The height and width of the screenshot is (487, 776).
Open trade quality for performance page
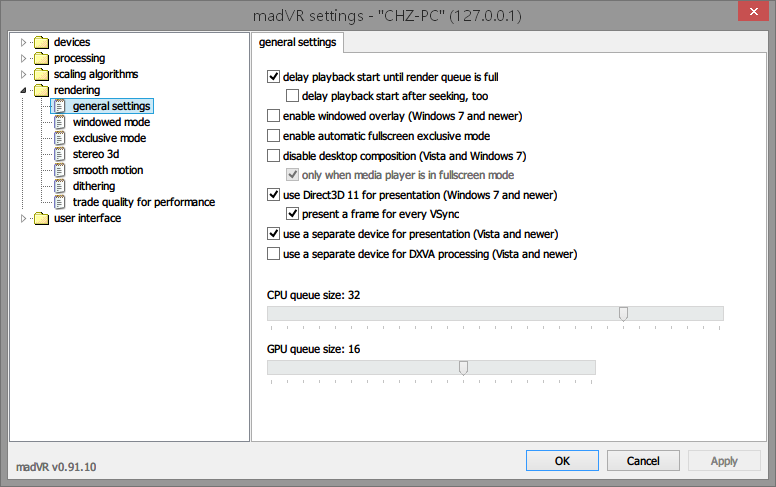pyautogui.click(x=143, y=202)
